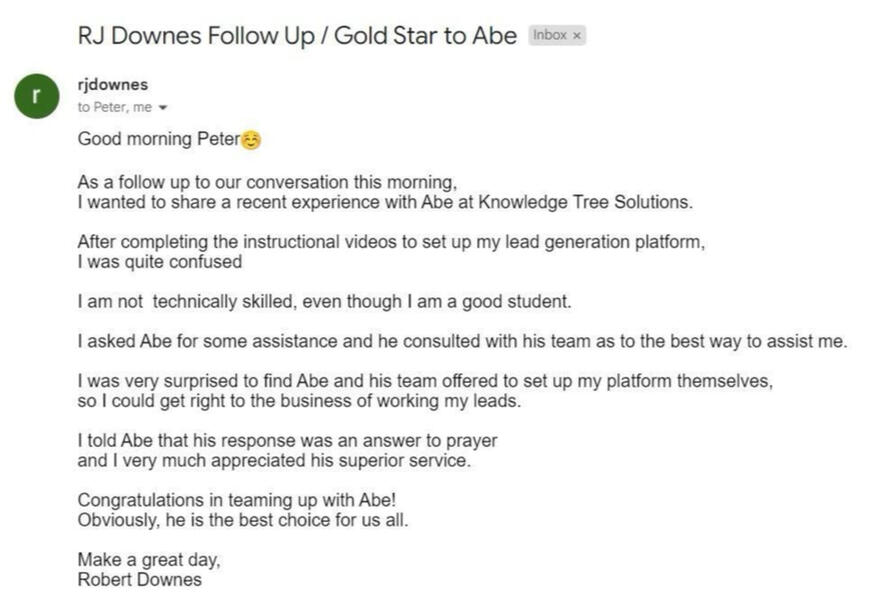Click the green 'r' sender avatar
The width and height of the screenshot is (873, 607).
tap(37, 96)
